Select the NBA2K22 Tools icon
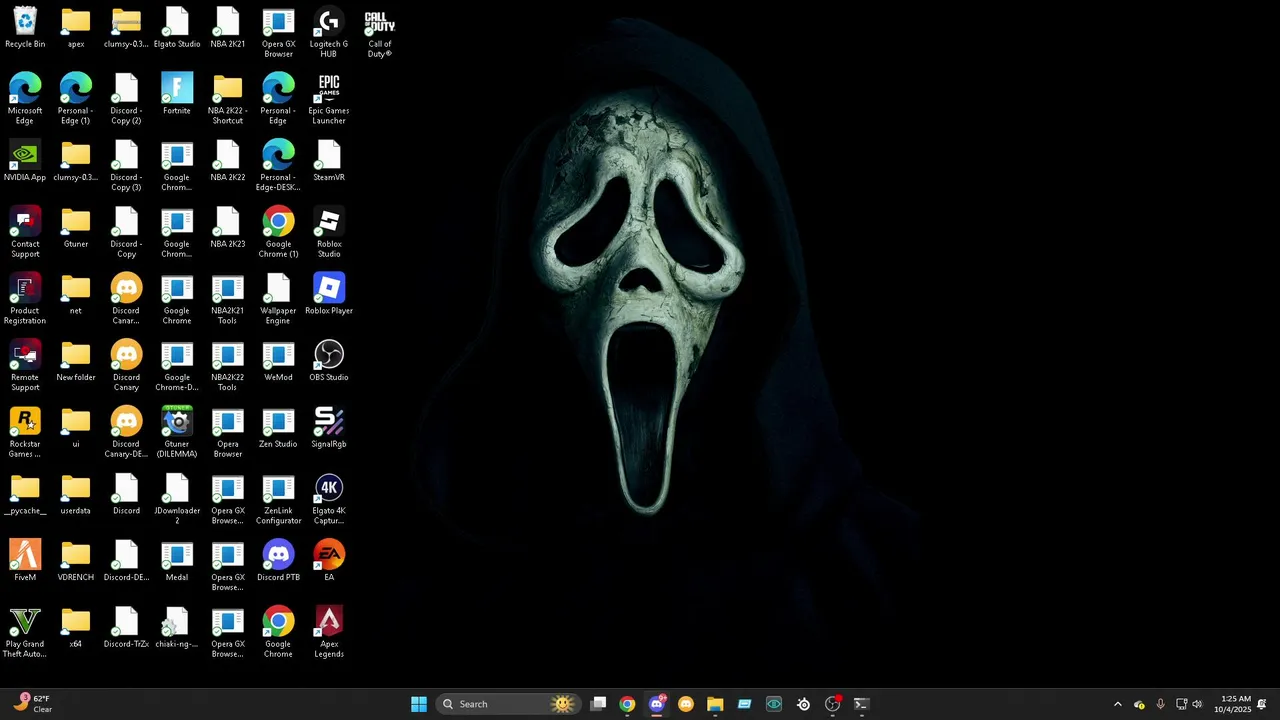This screenshot has width=1280, height=720. tap(228, 365)
